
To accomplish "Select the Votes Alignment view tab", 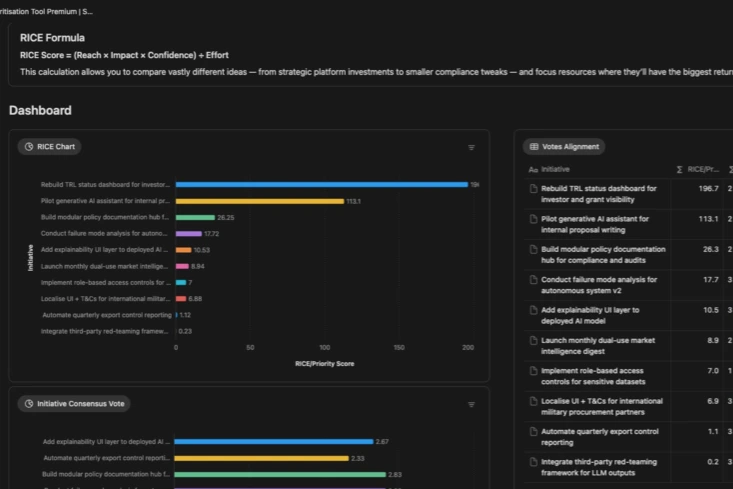I will [564, 147].
